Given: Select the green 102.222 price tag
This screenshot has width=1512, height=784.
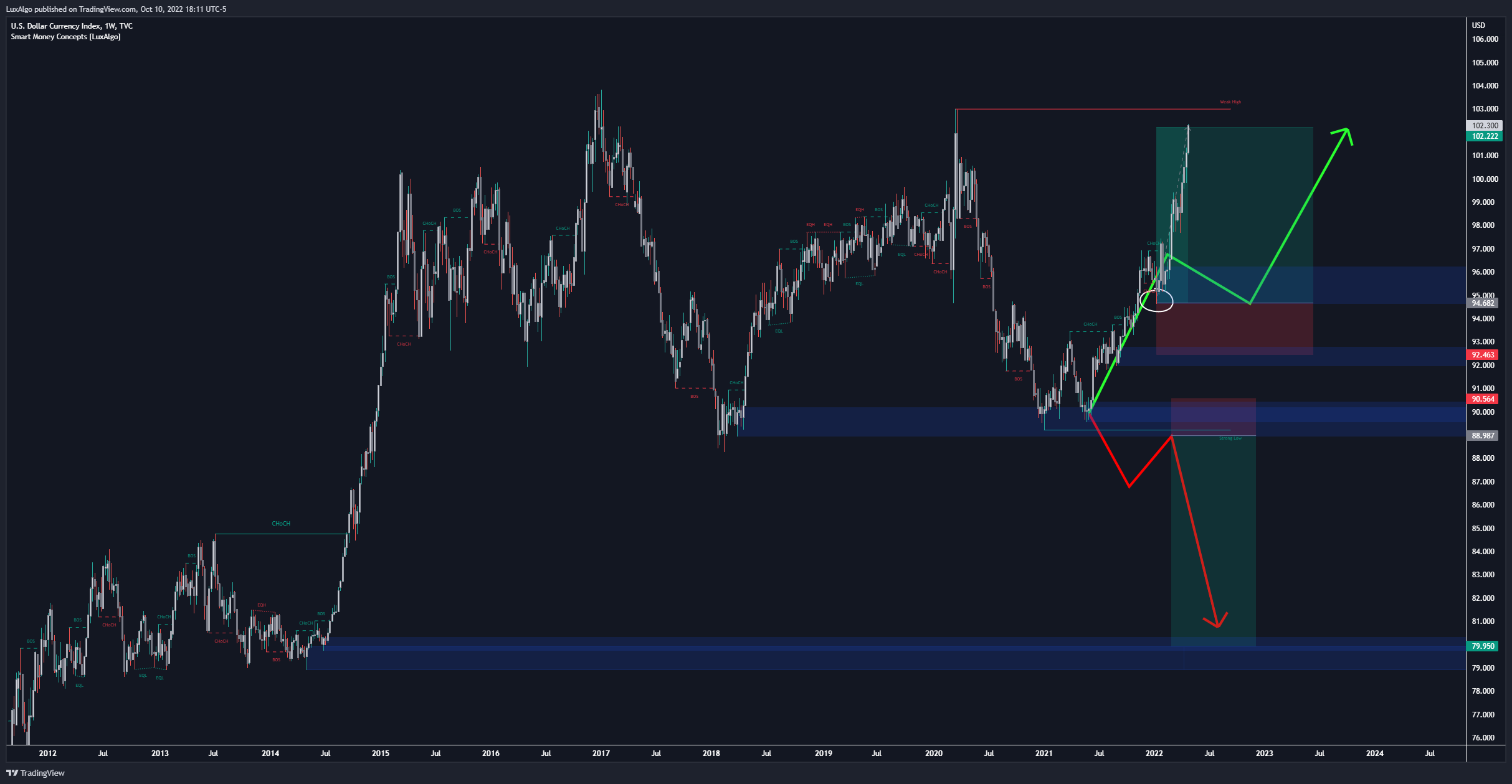Looking at the screenshot, I should coord(1485,136).
